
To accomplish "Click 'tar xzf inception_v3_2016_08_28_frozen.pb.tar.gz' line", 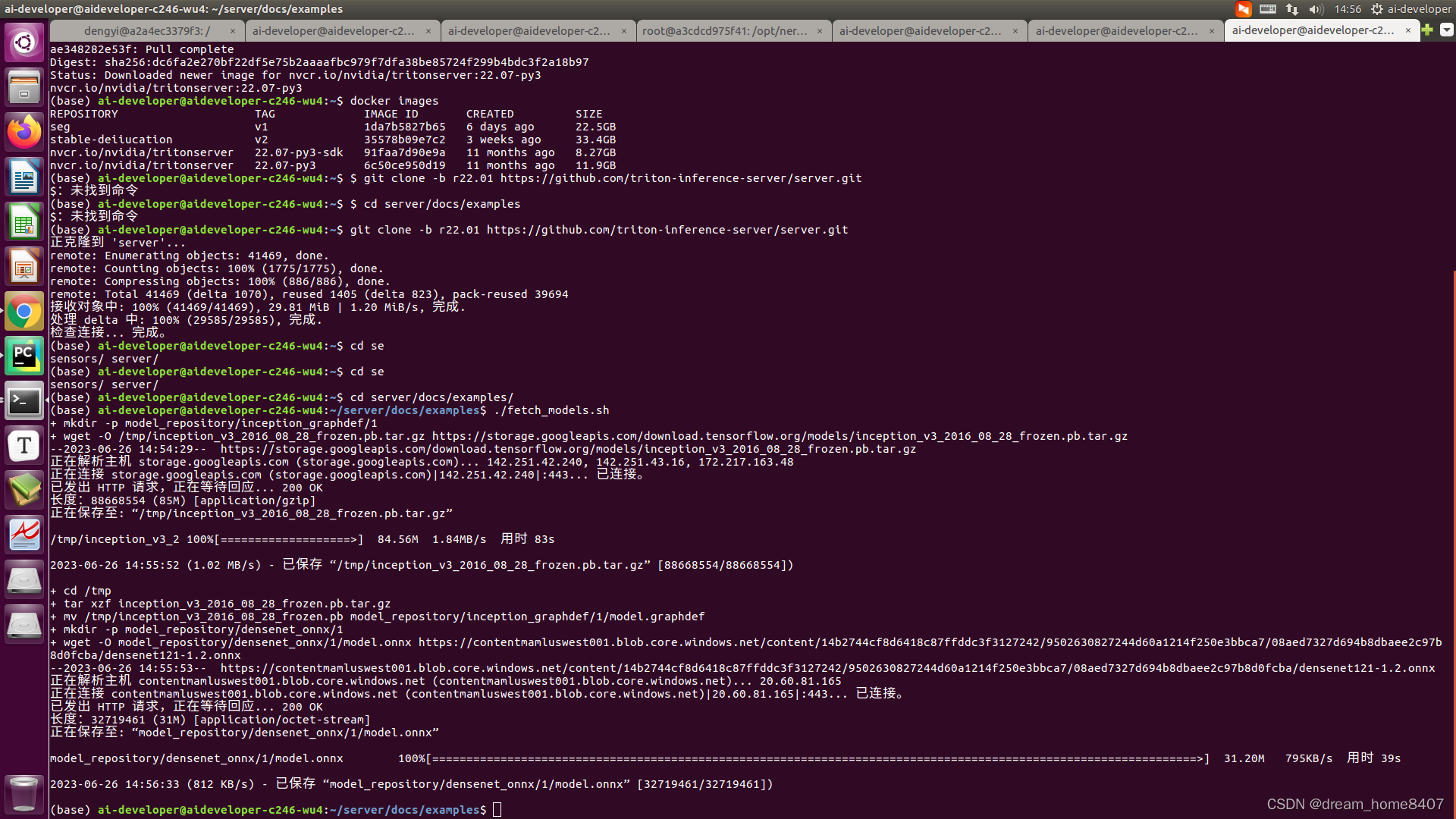I will tap(221, 604).
